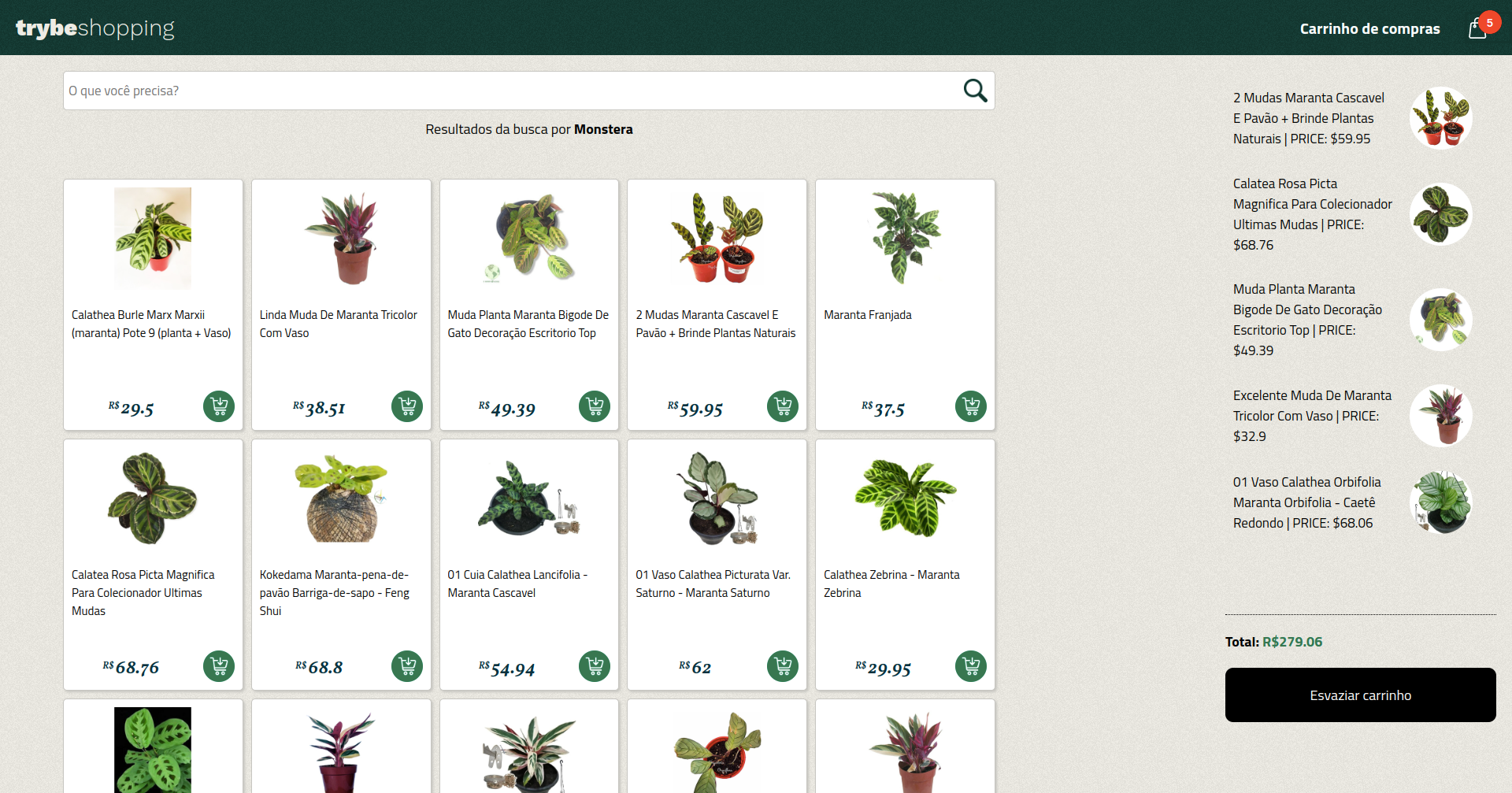Click cart thumbnail of Calatea Rosa Picta

click(1441, 214)
